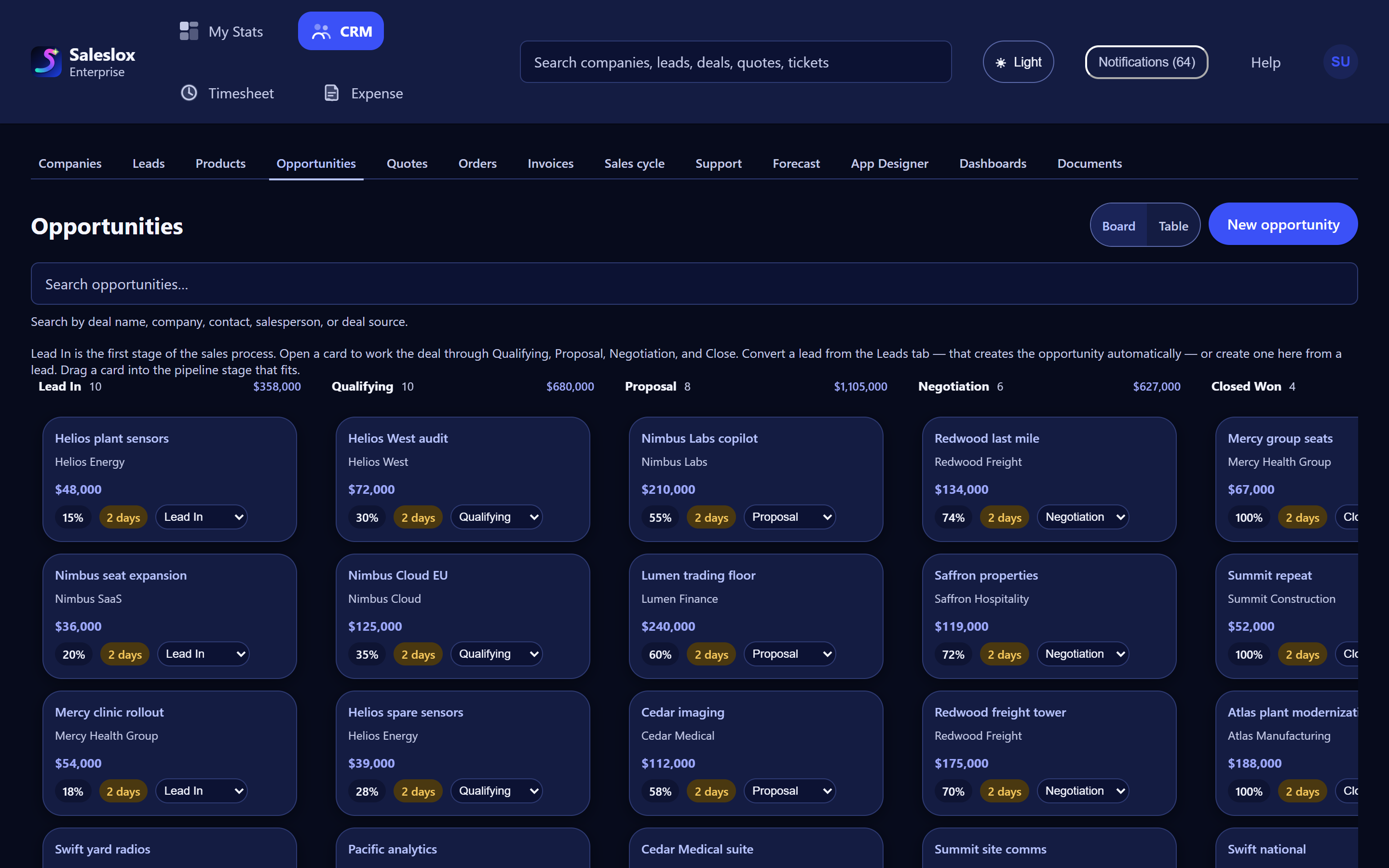
Task: Click the Qualifying column header
Action: 362,386
